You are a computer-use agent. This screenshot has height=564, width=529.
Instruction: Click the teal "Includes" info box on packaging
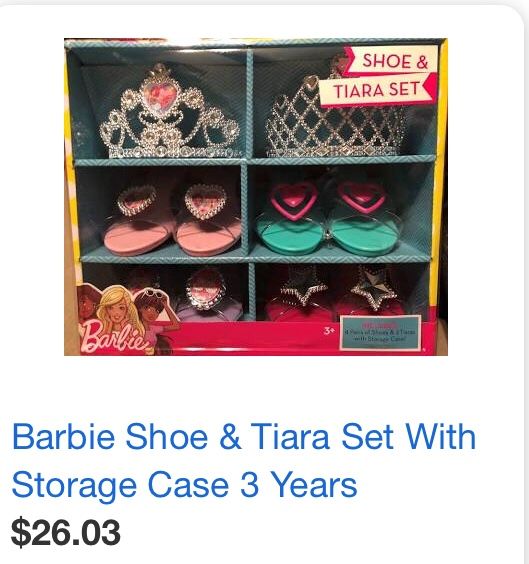click(380, 332)
